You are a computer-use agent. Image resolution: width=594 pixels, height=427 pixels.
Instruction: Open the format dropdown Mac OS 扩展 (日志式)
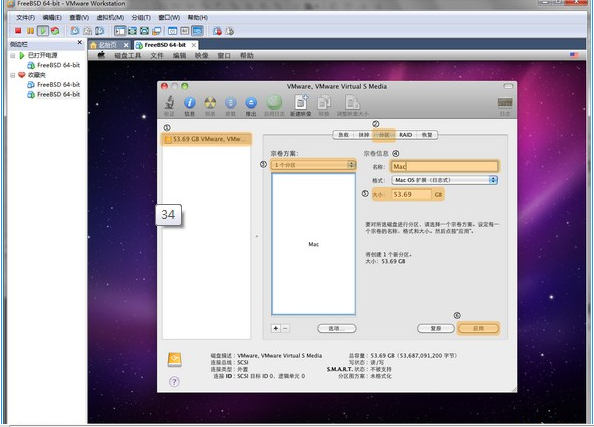444,180
